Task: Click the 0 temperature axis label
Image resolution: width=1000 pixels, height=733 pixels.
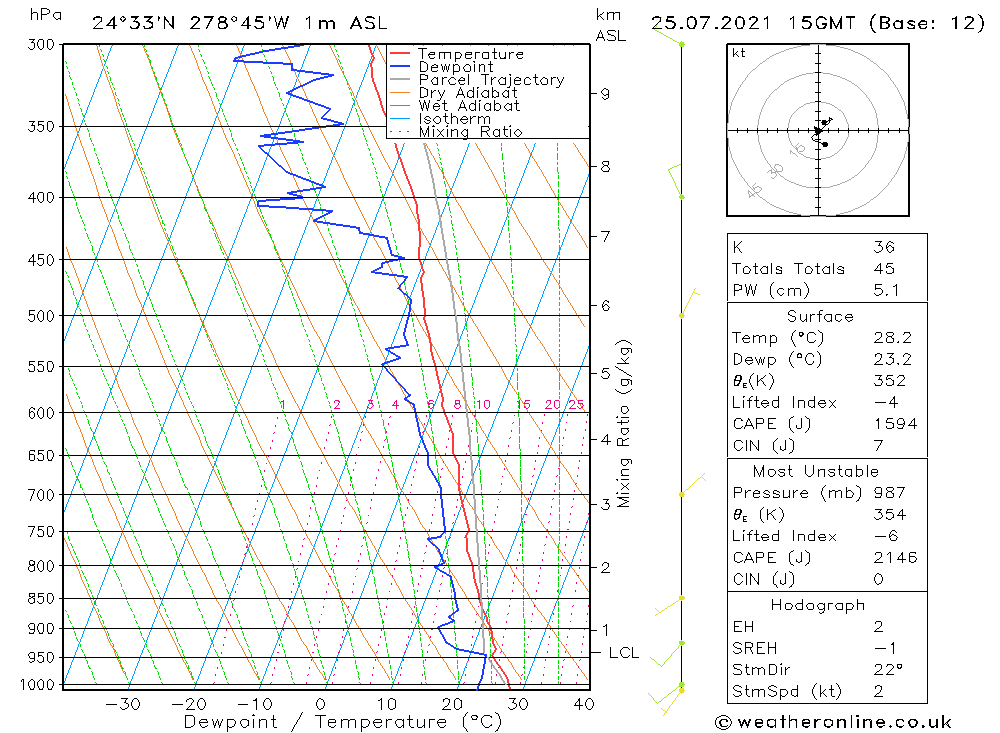Action: click(321, 704)
